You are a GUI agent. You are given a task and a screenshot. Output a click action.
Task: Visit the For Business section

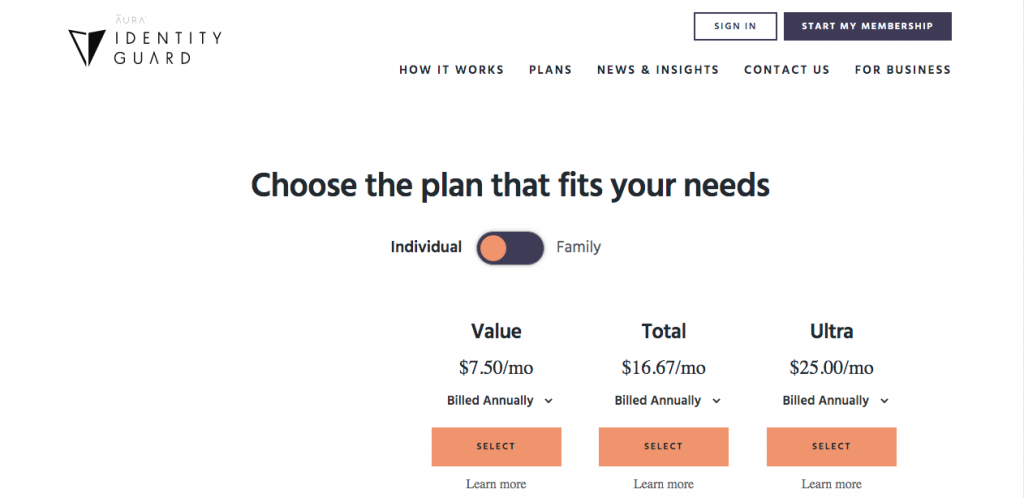coord(903,70)
